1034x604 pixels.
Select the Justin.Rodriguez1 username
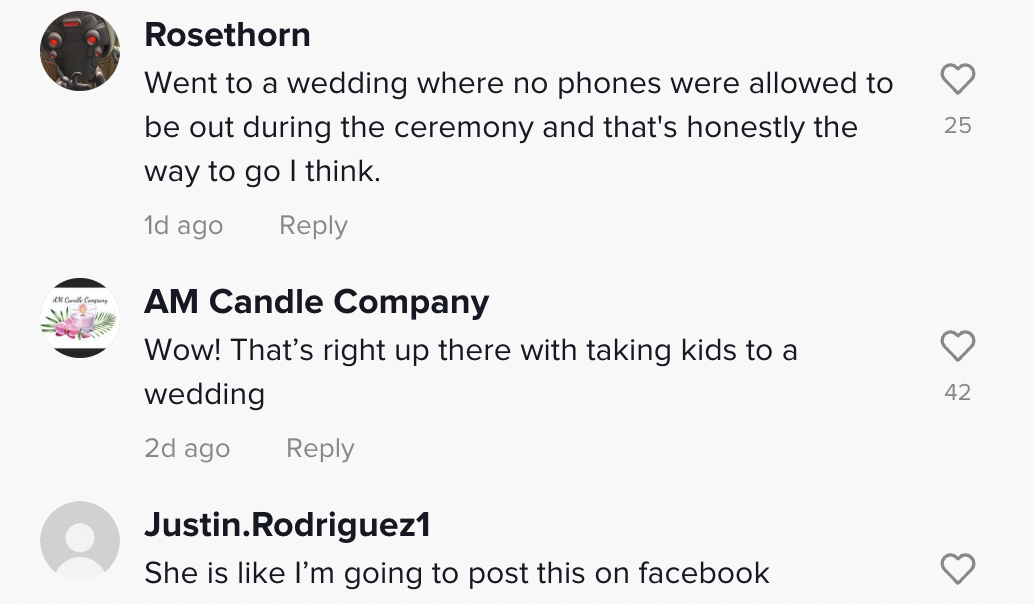click(287, 525)
